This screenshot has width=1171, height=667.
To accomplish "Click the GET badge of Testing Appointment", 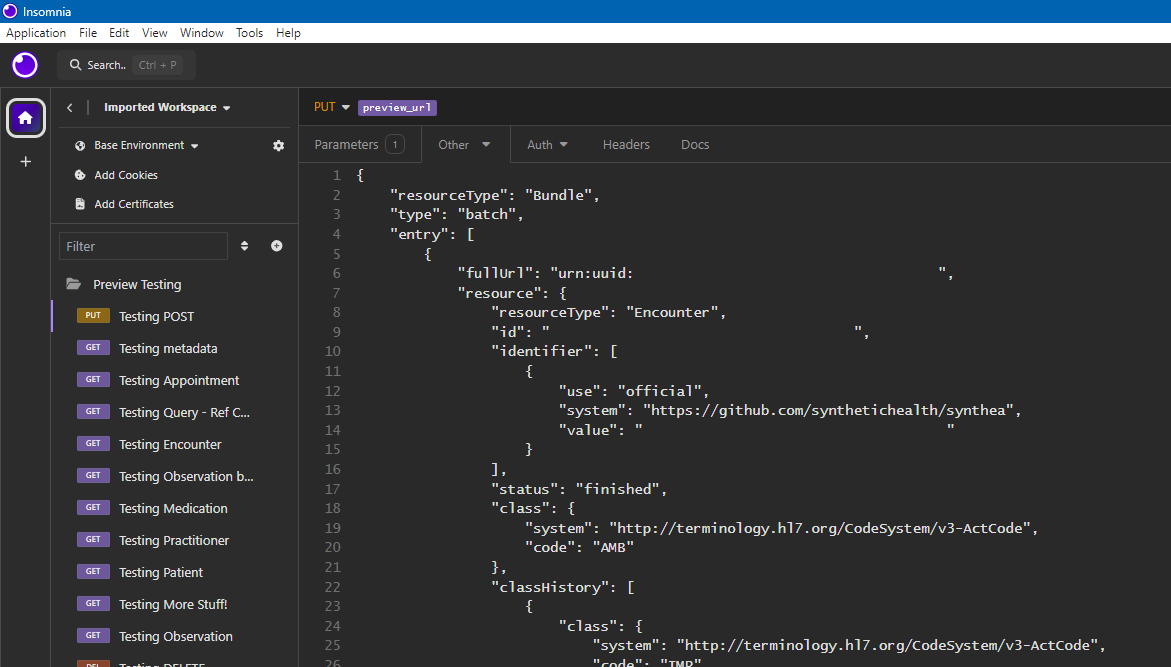I will [x=93, y=379].
